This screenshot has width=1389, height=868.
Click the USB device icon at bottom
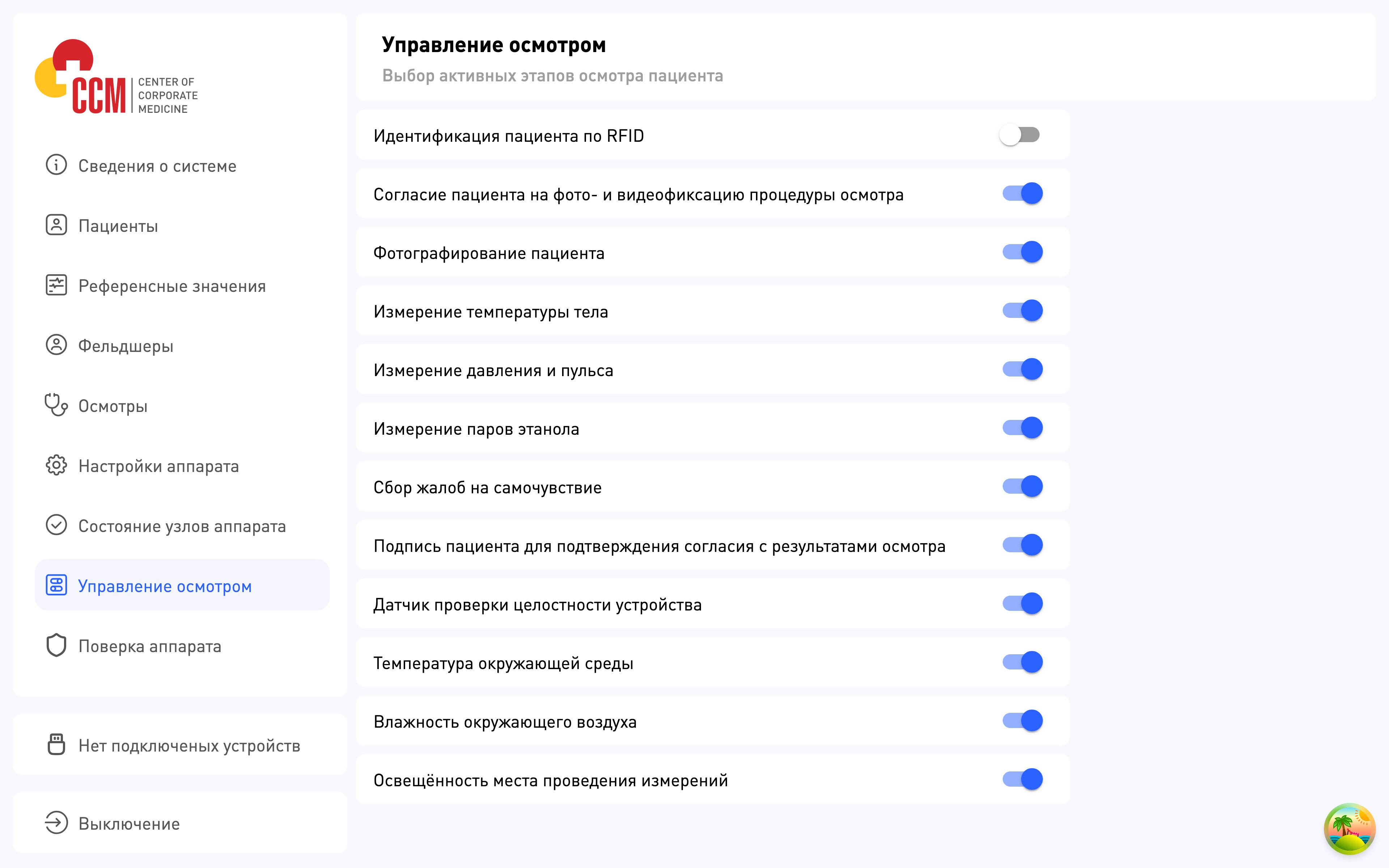pos(56,745)
